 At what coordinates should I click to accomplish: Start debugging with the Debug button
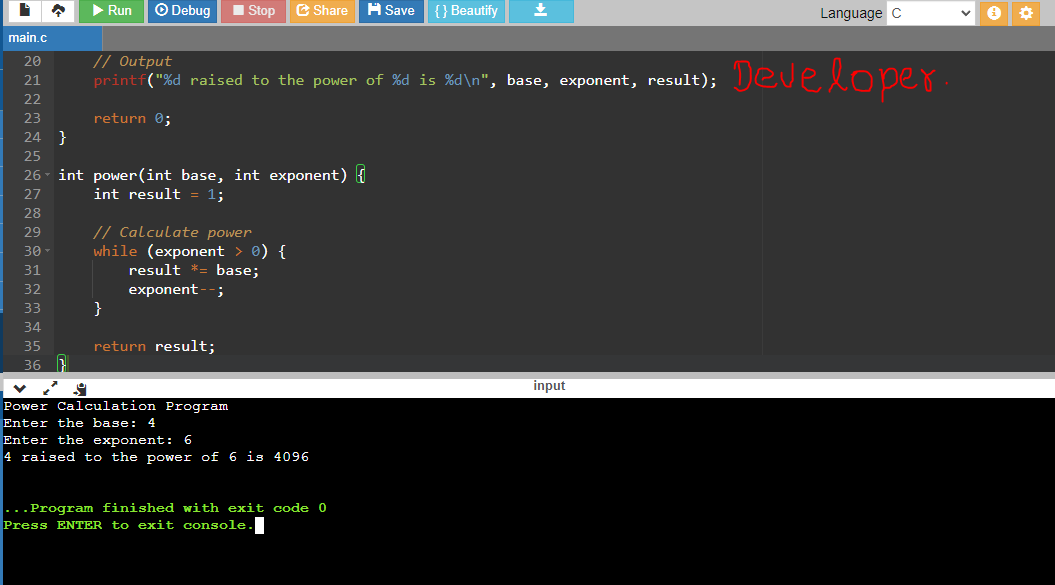point(182,11)
